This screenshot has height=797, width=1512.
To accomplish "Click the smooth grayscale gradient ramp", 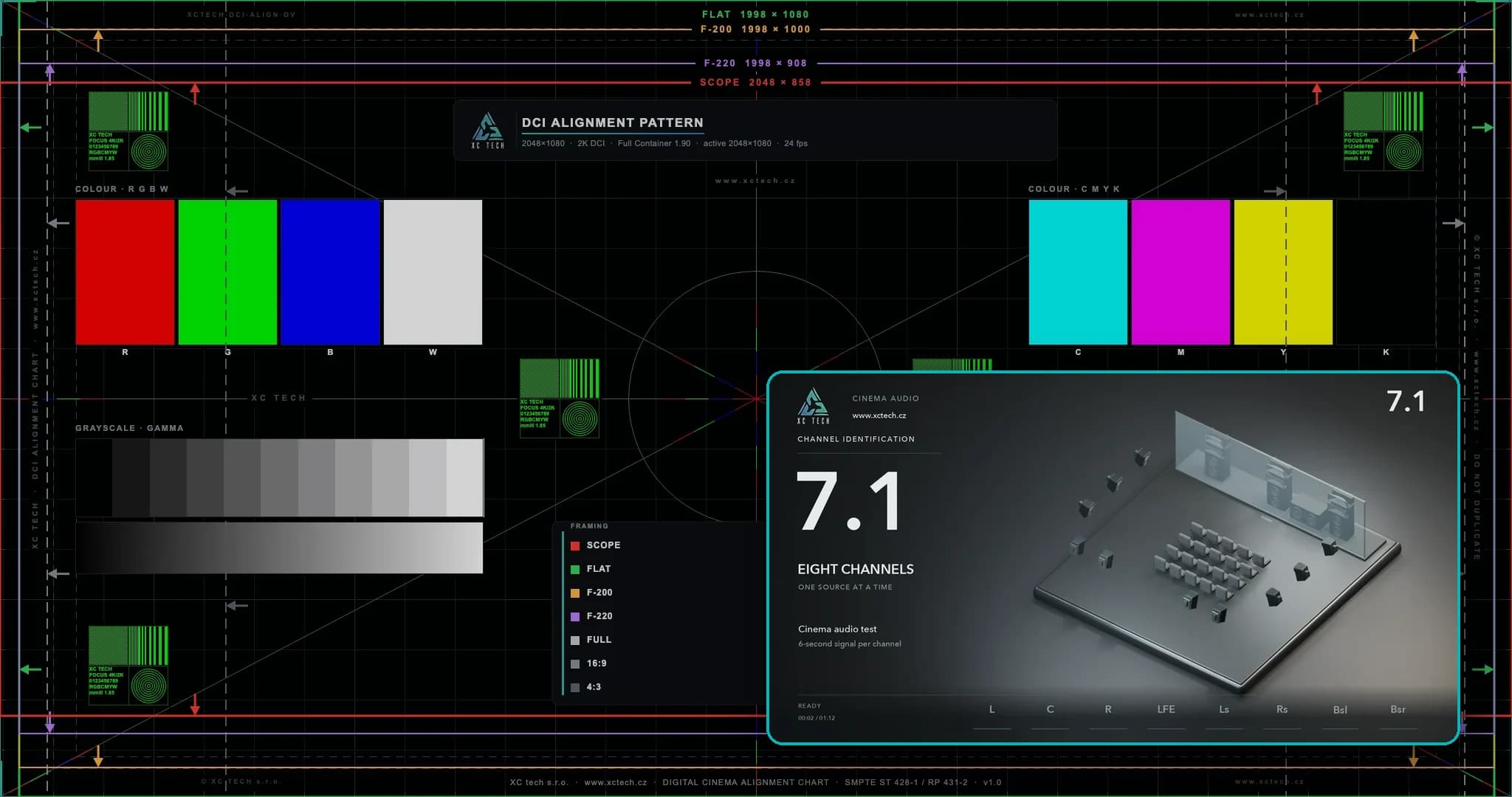I will coord(279,548).
